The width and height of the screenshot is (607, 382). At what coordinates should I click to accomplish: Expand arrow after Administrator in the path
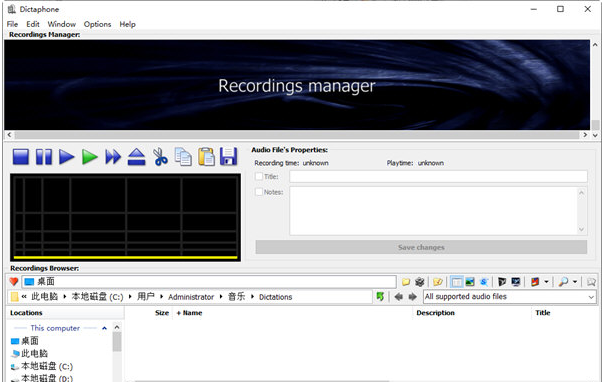pos(221,297)
